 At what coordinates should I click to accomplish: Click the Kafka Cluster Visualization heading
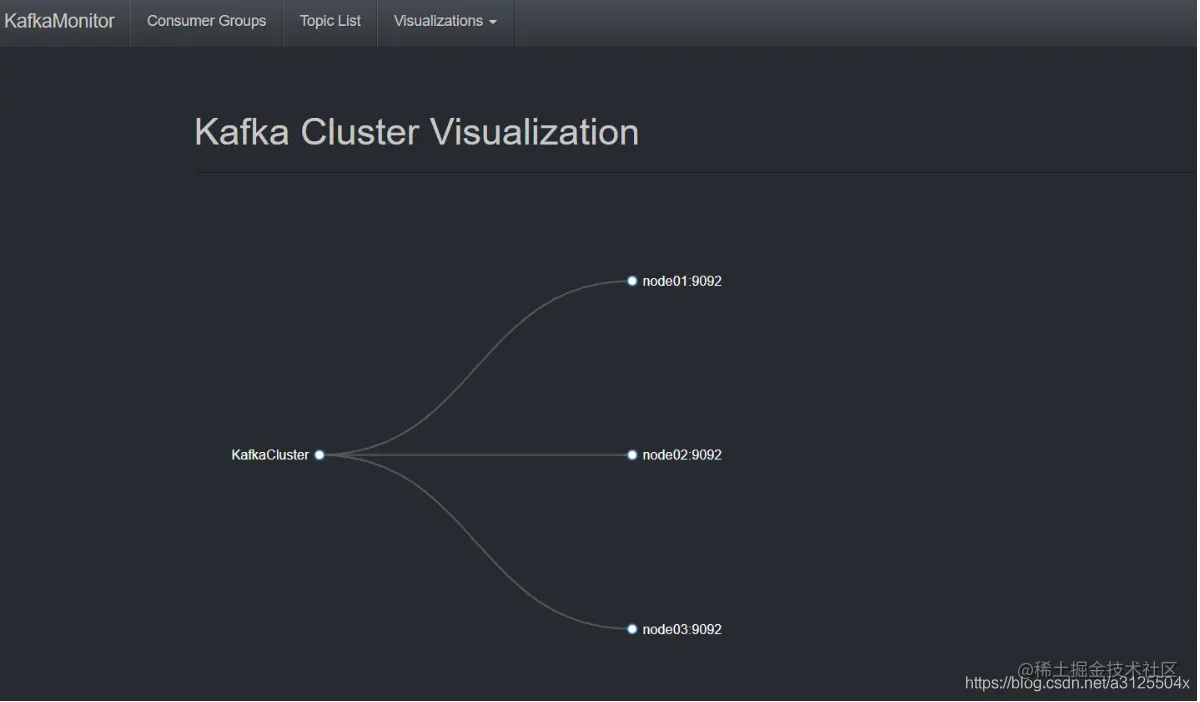[x=416, y=132]
